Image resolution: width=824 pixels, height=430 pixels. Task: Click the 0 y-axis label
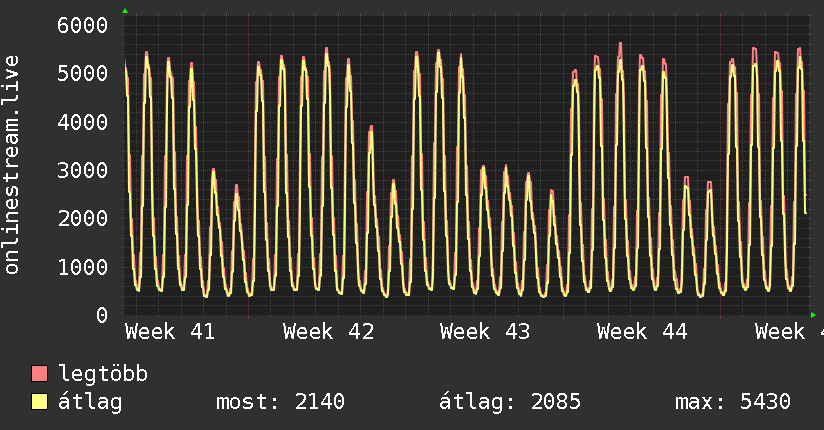tap(101, 315)
